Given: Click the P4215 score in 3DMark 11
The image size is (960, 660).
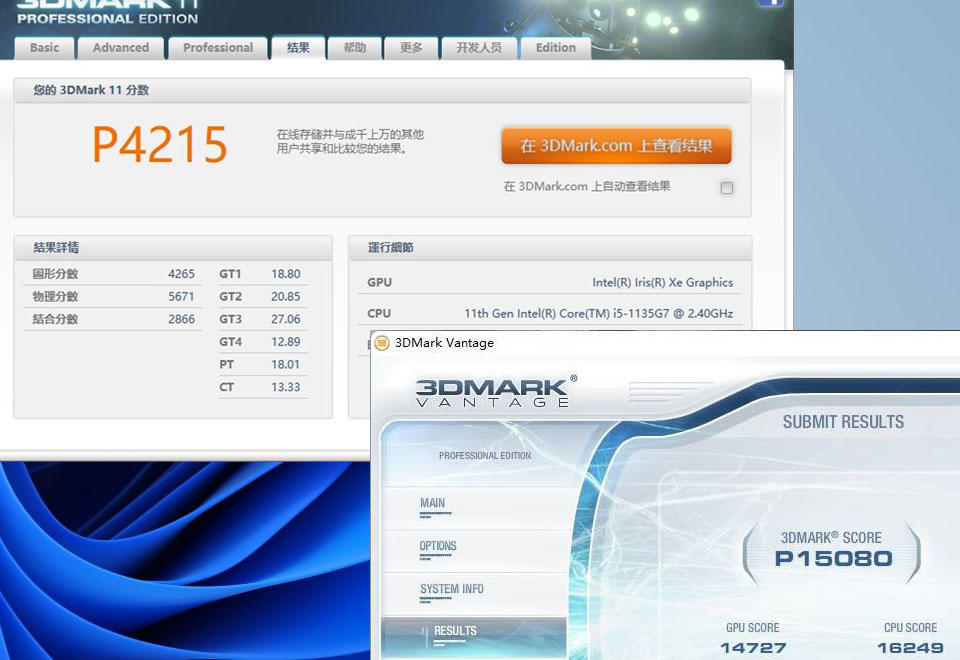Looking at the screenshot, I should point(160,144).
